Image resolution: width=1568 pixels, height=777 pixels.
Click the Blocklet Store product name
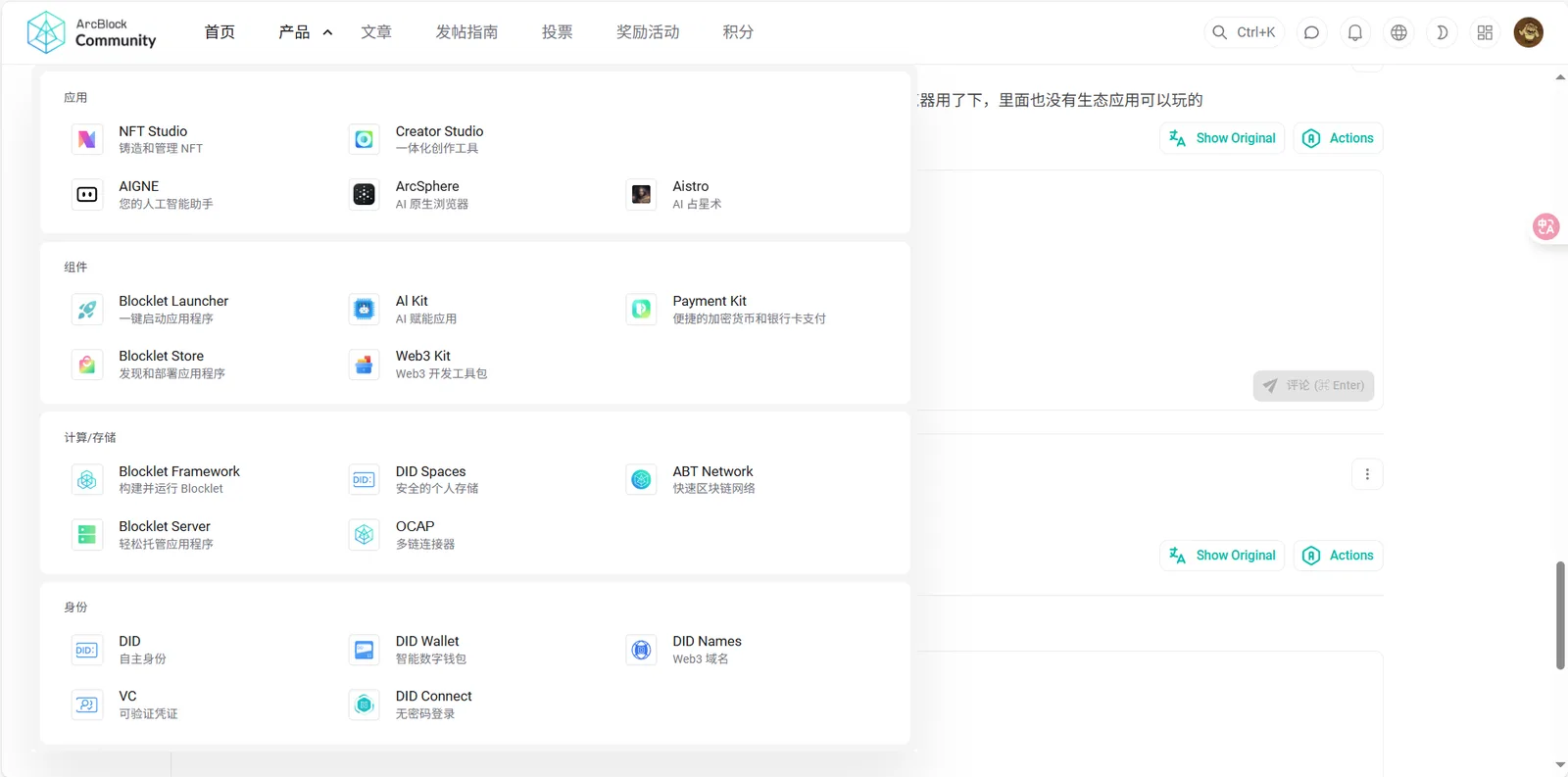click(162, 356)
